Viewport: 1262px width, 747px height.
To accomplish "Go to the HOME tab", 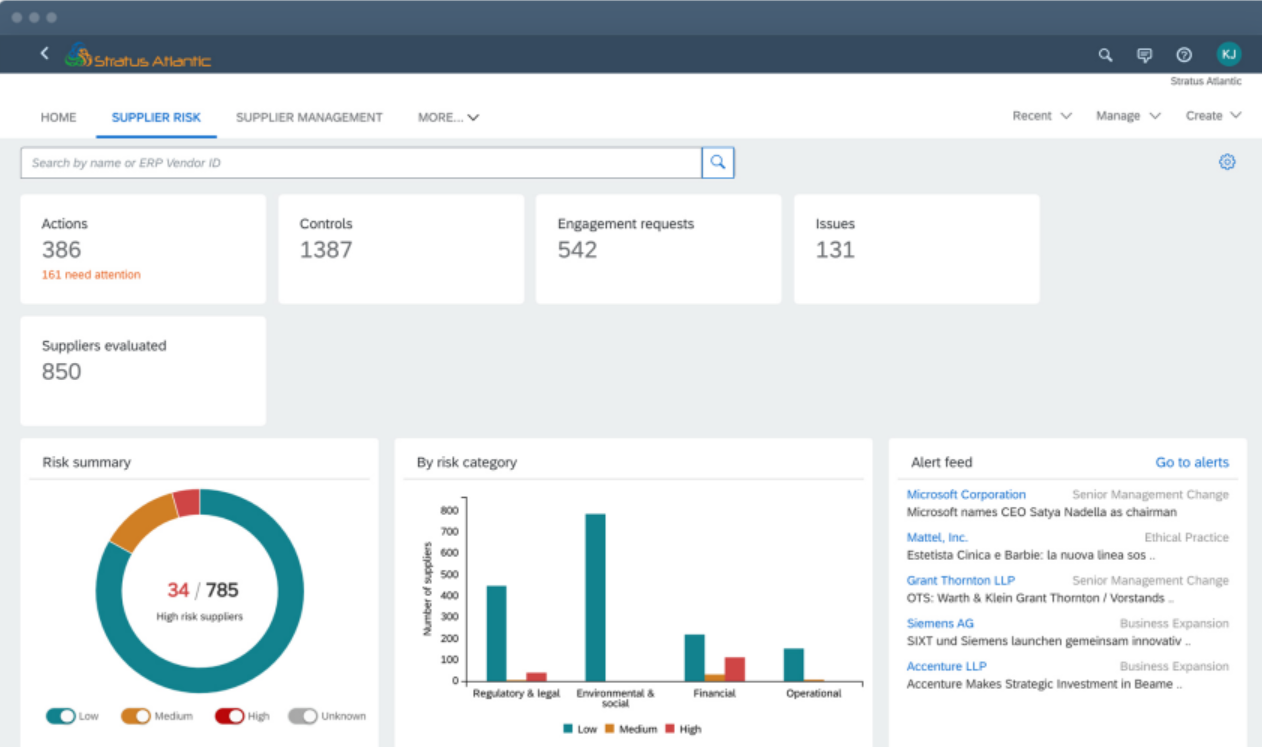I will click(58, 117).
